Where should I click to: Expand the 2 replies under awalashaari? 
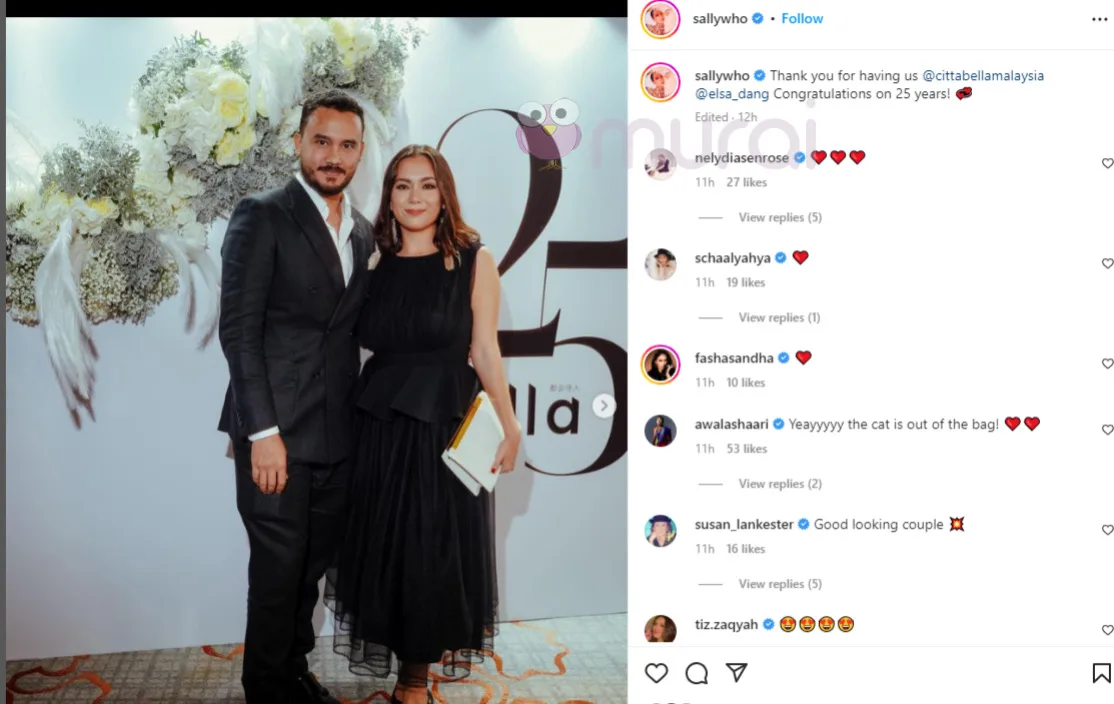coord(779,484)
